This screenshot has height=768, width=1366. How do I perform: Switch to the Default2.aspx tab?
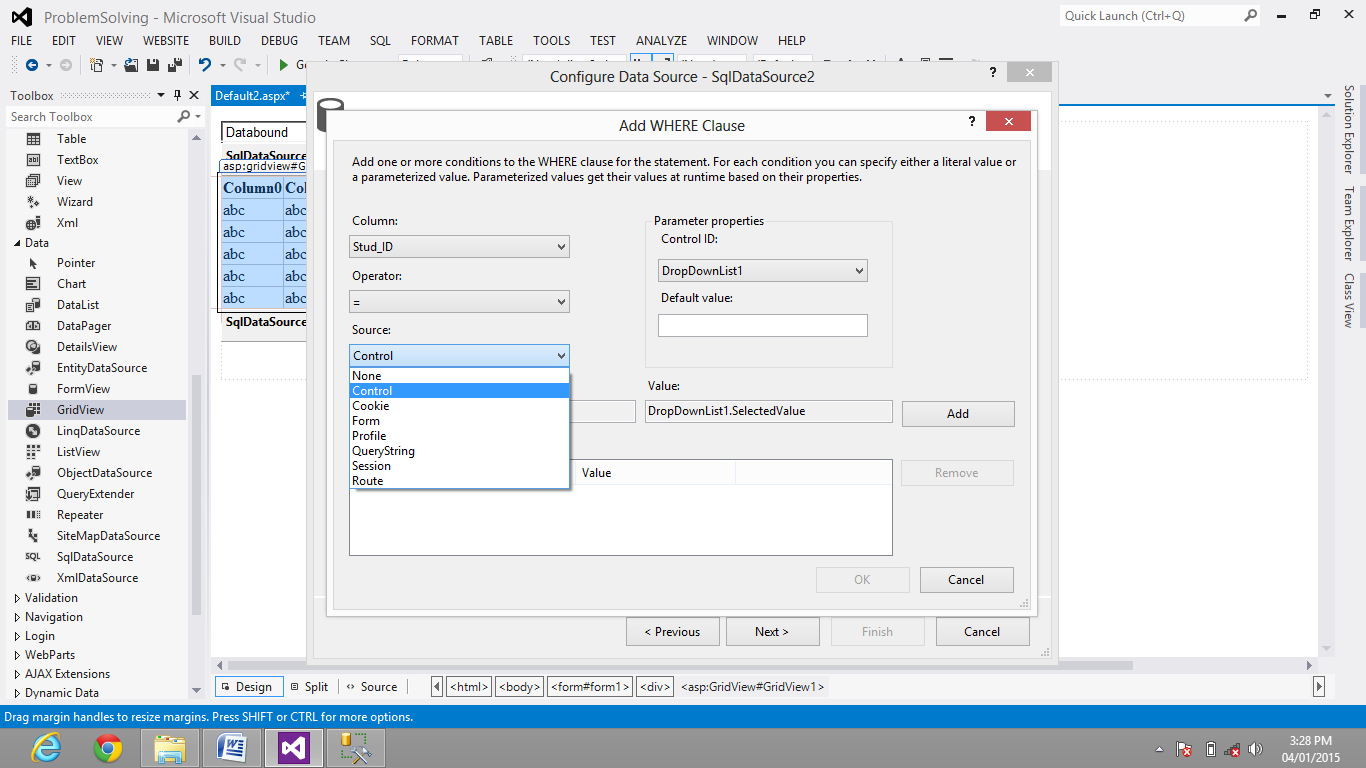click(x=252, y=96)
